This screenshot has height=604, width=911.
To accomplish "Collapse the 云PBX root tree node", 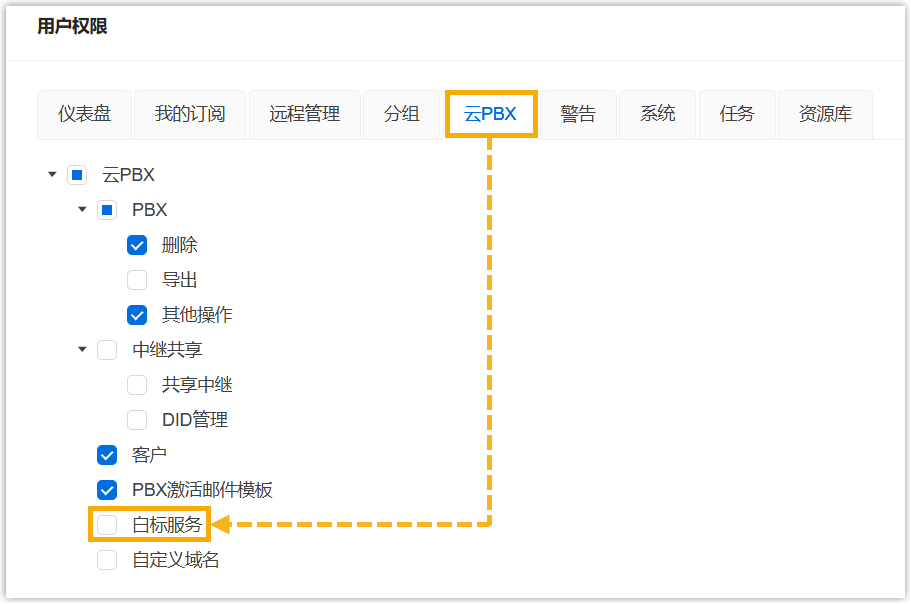I will tap(52, 175).
